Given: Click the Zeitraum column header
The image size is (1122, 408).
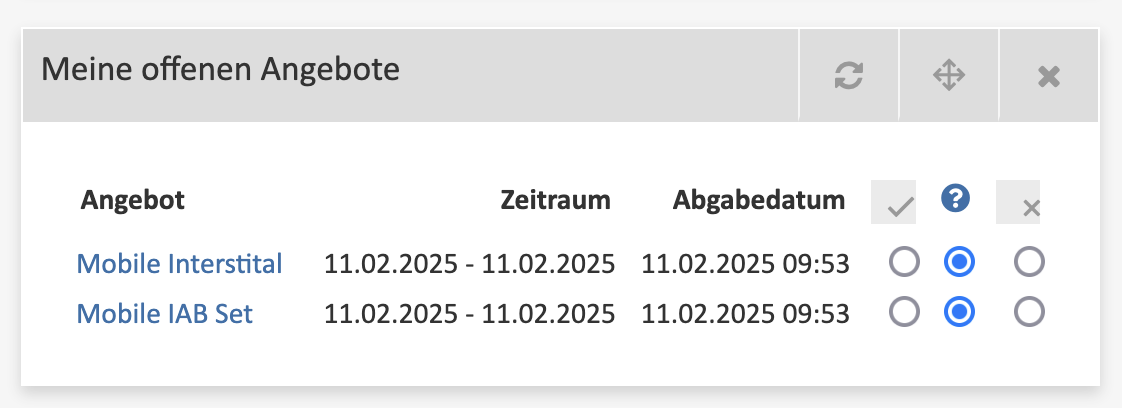Looking at the screenshot, I should coord(555,200).
